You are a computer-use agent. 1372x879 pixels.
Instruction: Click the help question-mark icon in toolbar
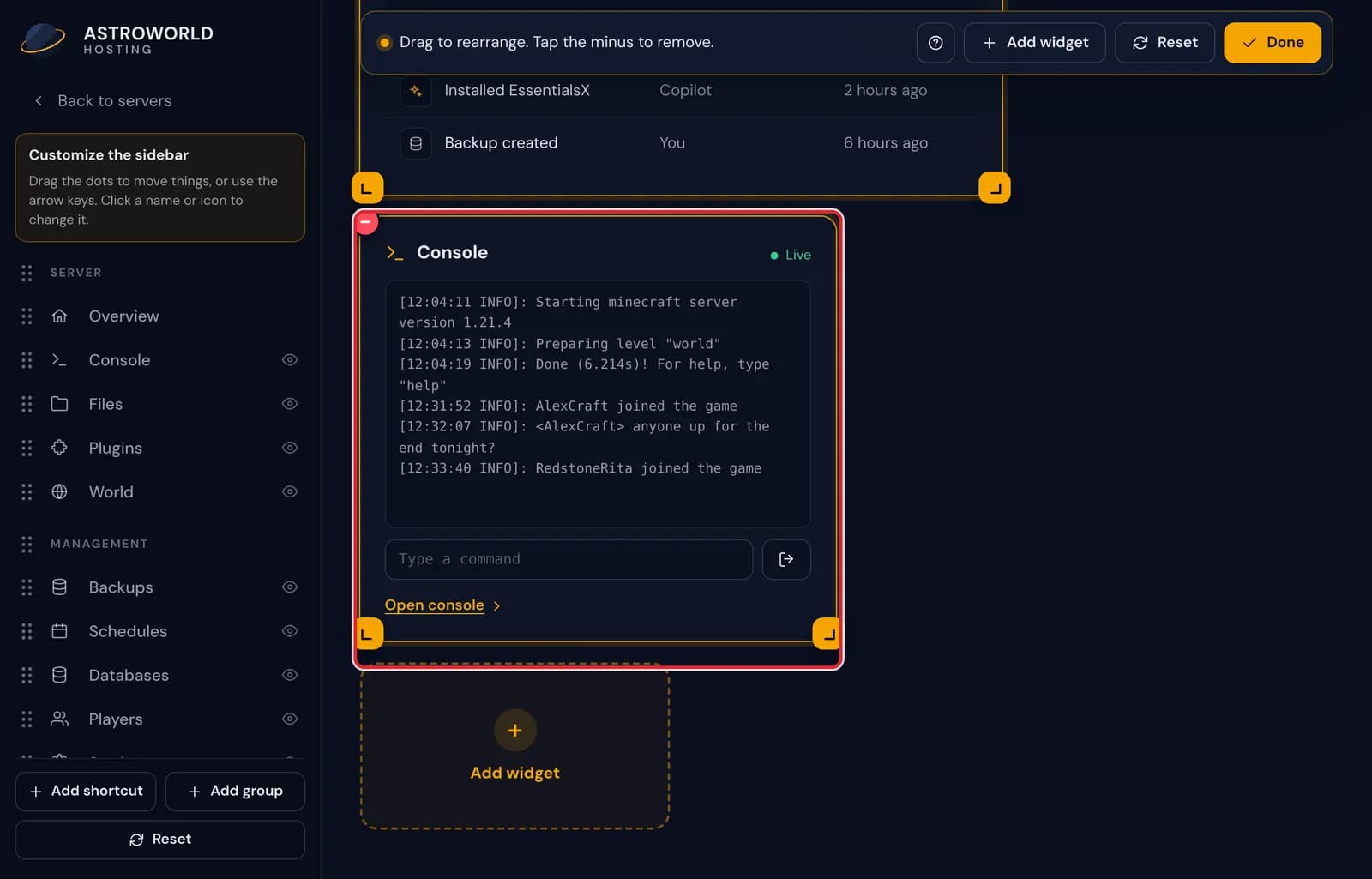pyautogui.click(x=936, y=43)
